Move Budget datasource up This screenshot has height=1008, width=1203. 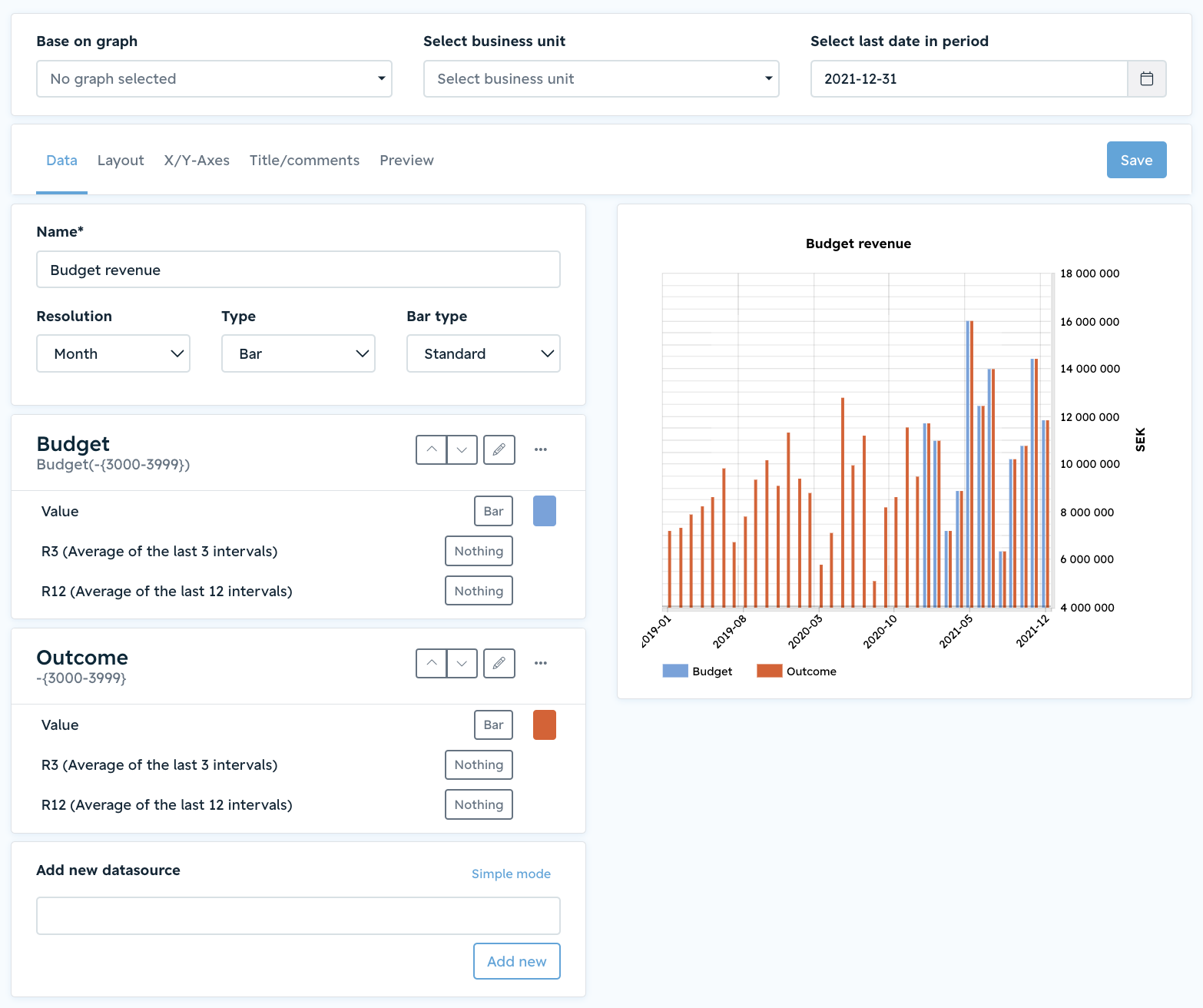click(x=432, y=449)
